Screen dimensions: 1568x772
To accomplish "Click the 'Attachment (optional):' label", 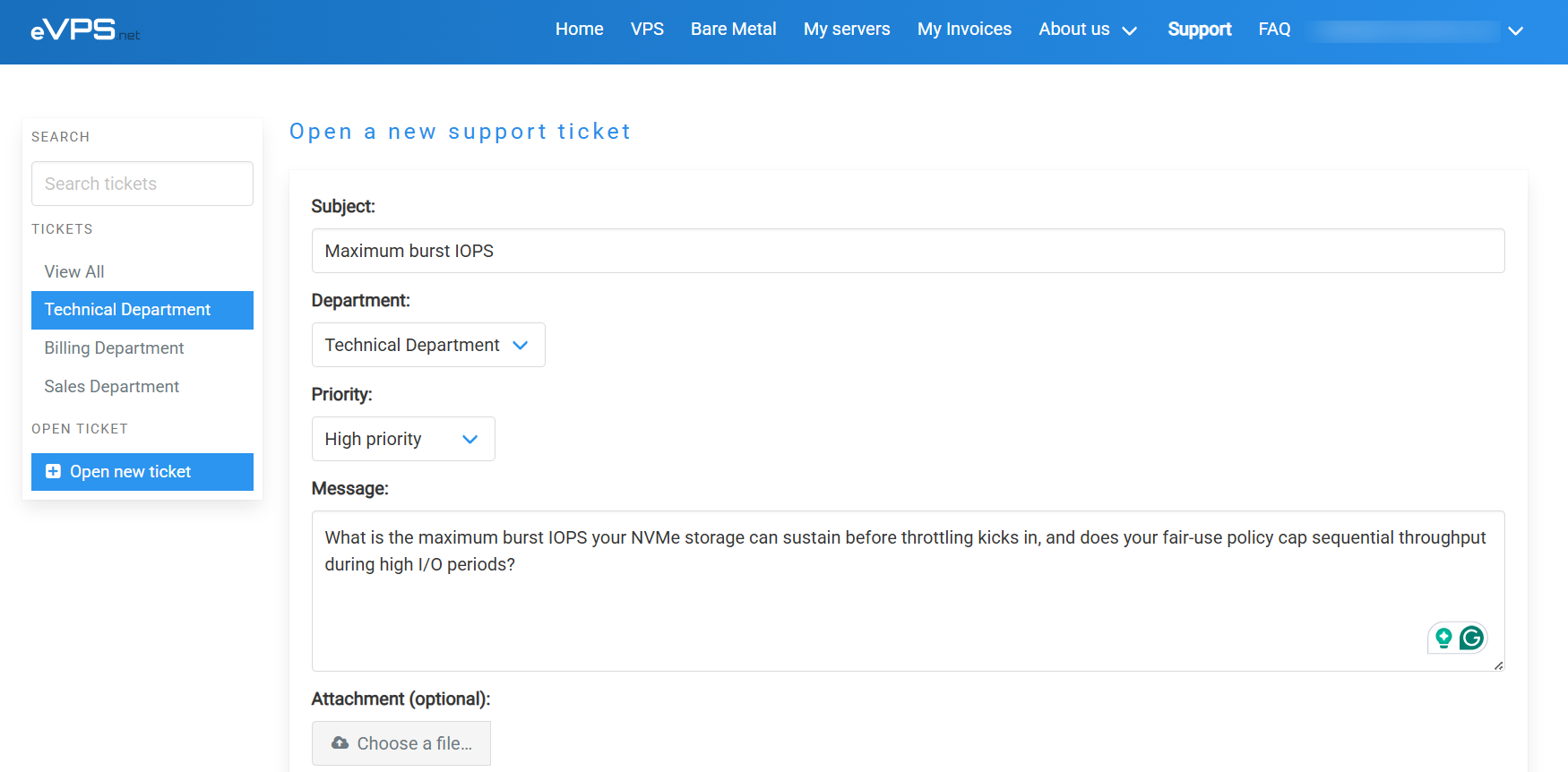I will point(401,699).
